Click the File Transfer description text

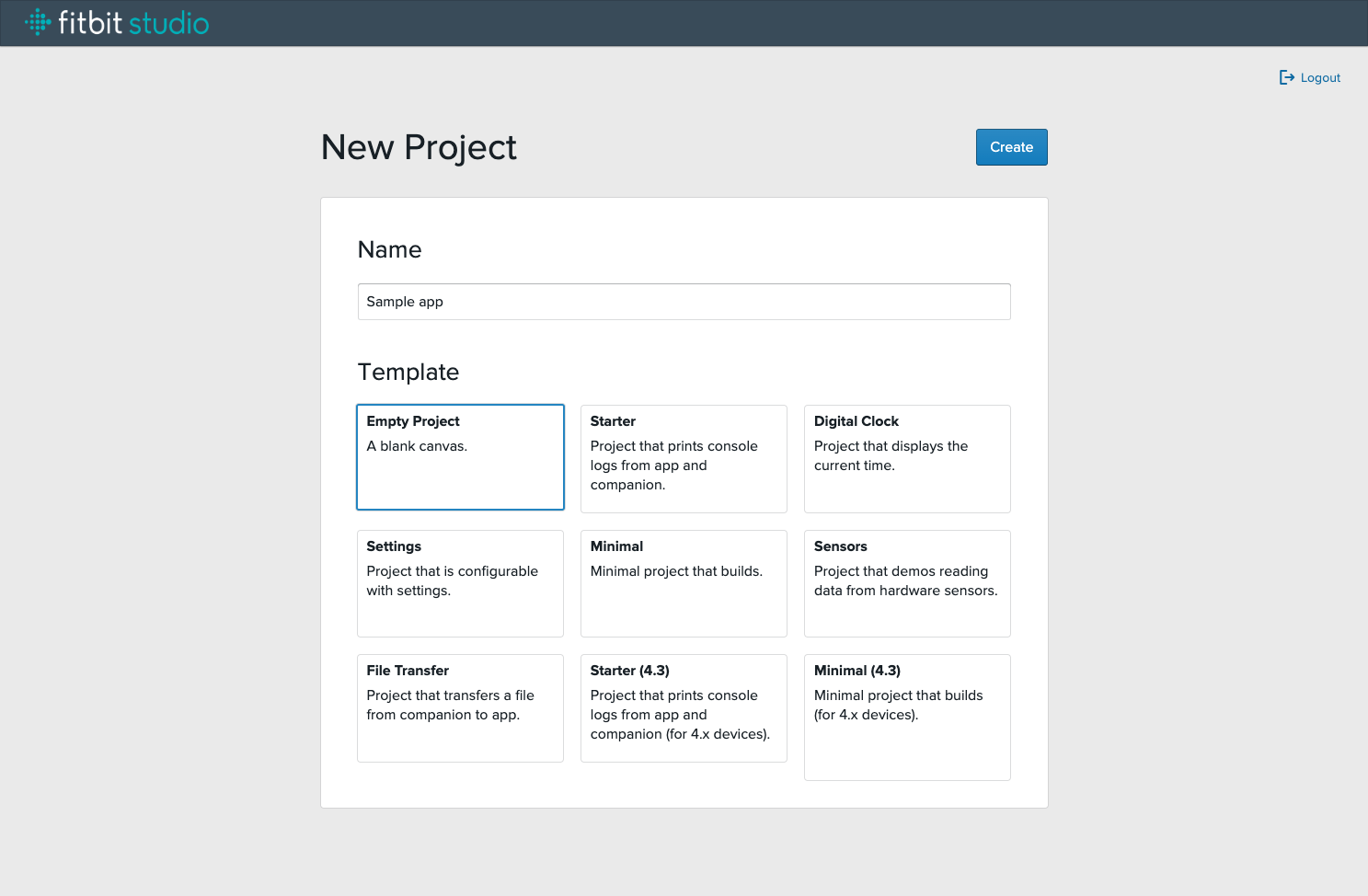[450, 706]
